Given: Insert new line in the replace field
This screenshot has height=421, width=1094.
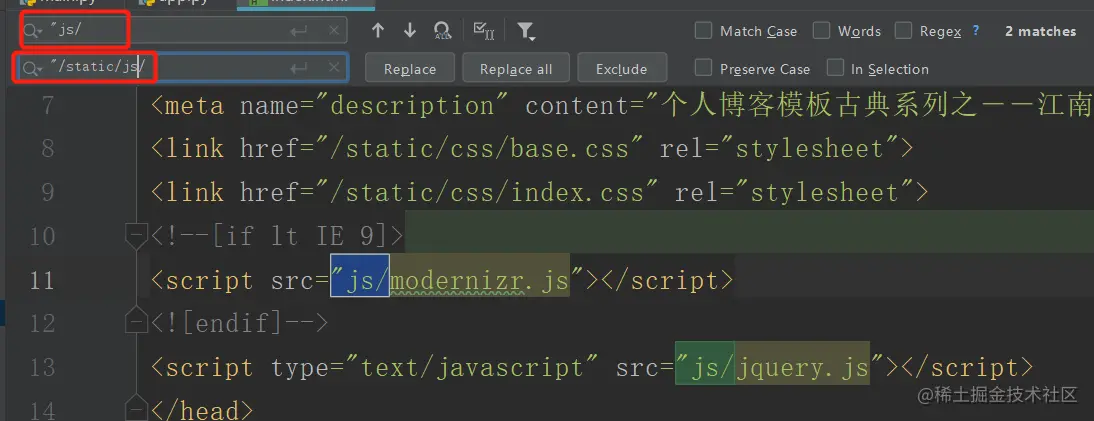Looking at the screenshot, I should pyautogui.click(x=299, y=68).
